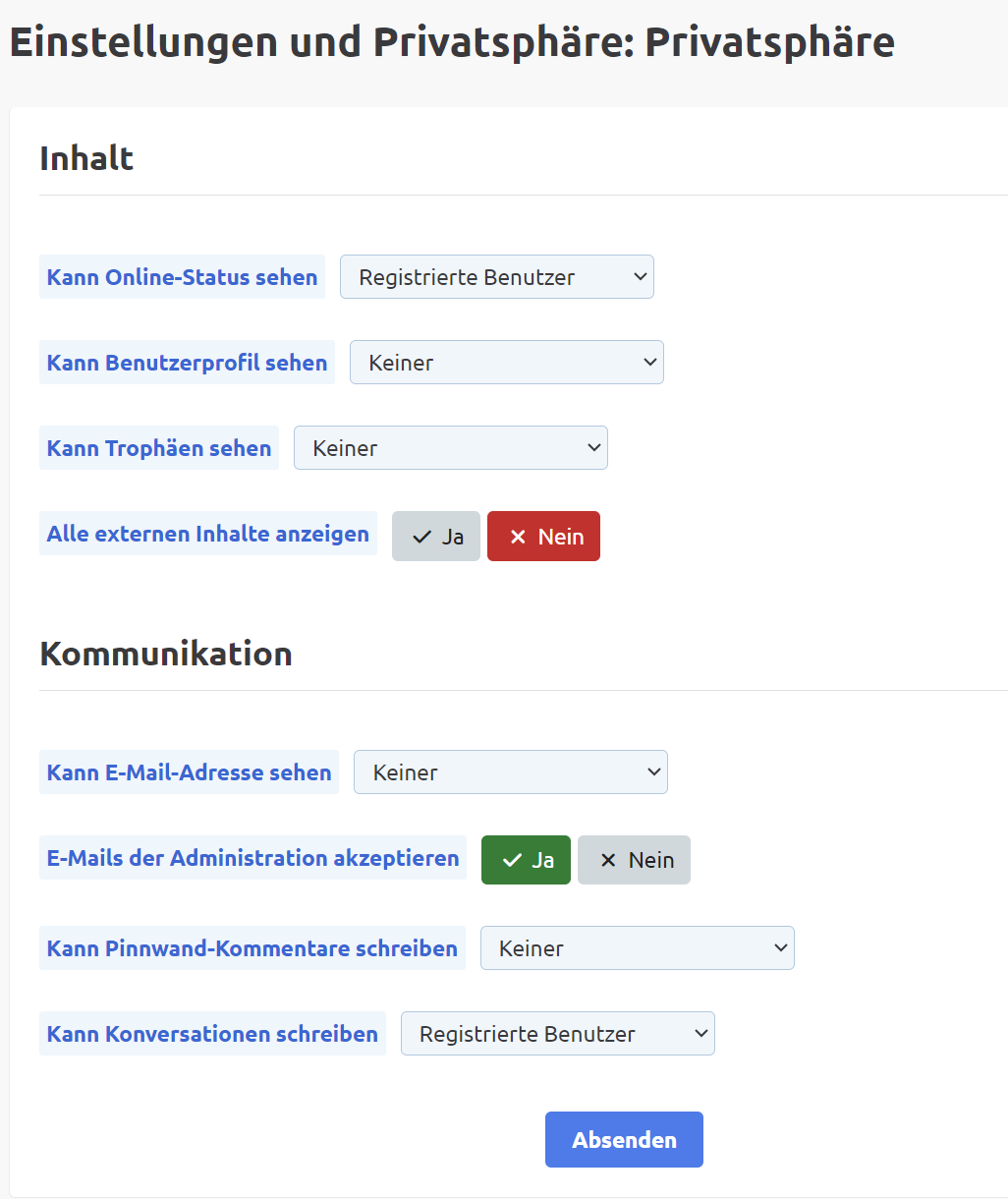The image size is (1008, 1199).
Task: Open the Kann Trophäen sehen dropdown
Action: 450,448
